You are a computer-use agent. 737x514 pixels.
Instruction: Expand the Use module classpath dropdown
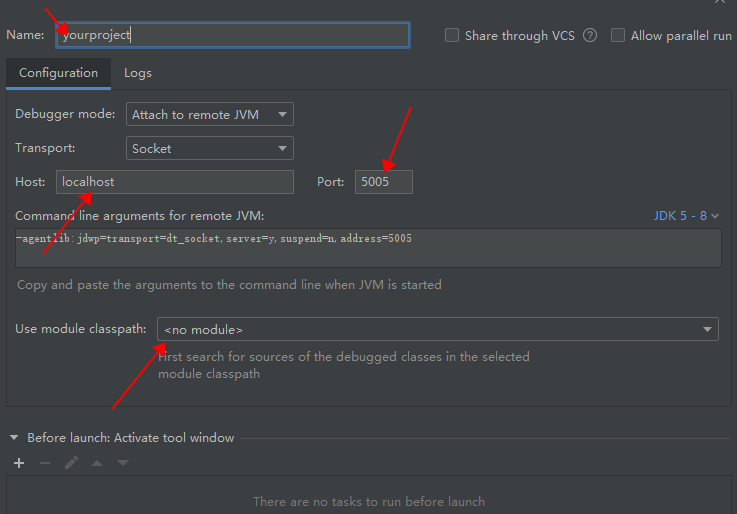coord(437,329)
